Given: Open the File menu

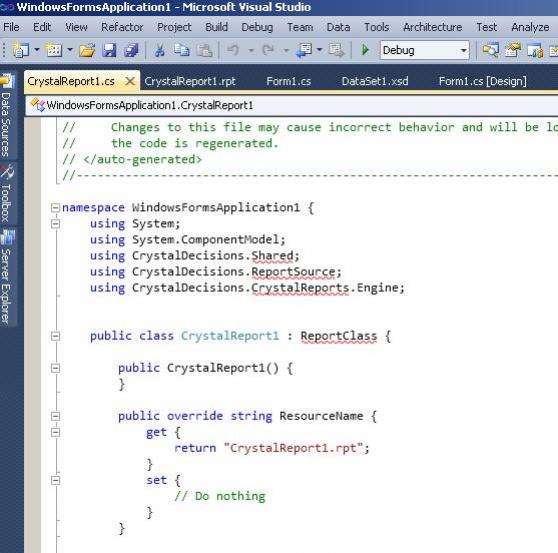Looking at the screenshot, I should 11,27.
